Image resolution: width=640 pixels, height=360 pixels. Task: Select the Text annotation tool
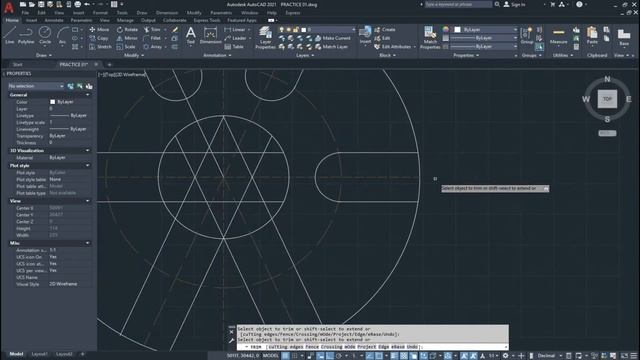[x=191, y=36]
